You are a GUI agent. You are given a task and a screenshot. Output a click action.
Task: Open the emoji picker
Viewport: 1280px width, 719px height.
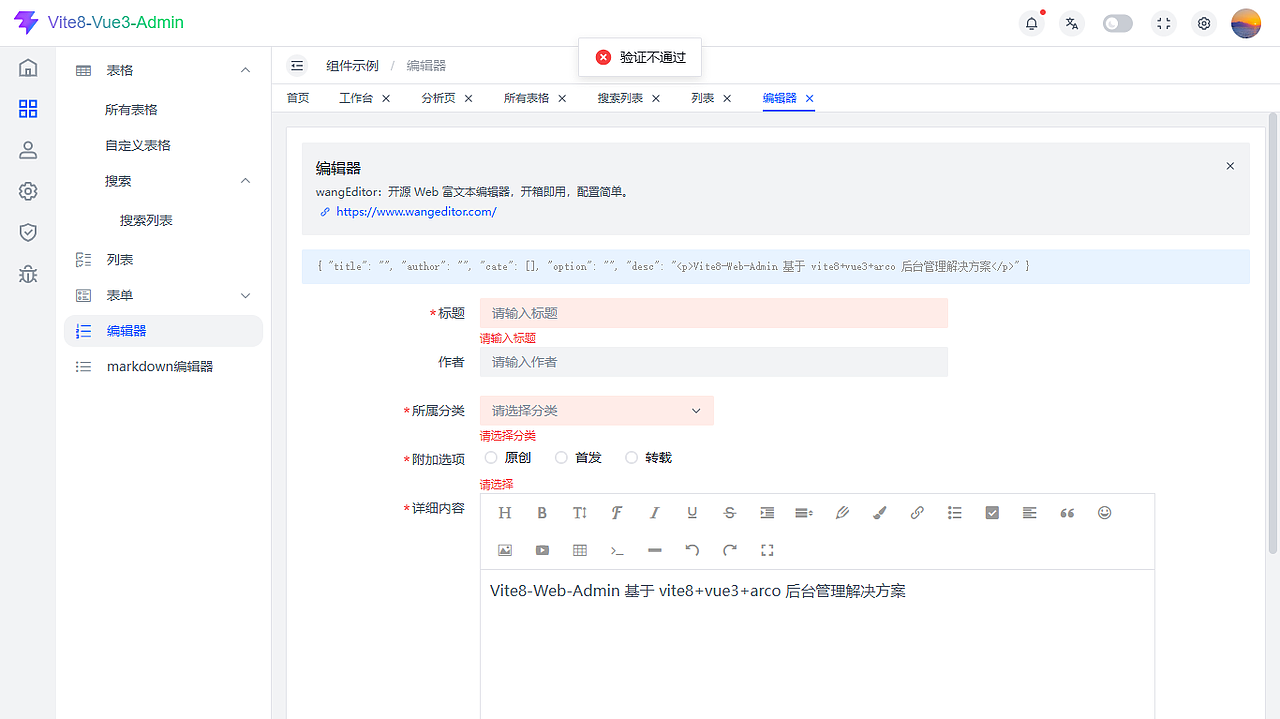pyautogui.click(x=1105, y=513)
